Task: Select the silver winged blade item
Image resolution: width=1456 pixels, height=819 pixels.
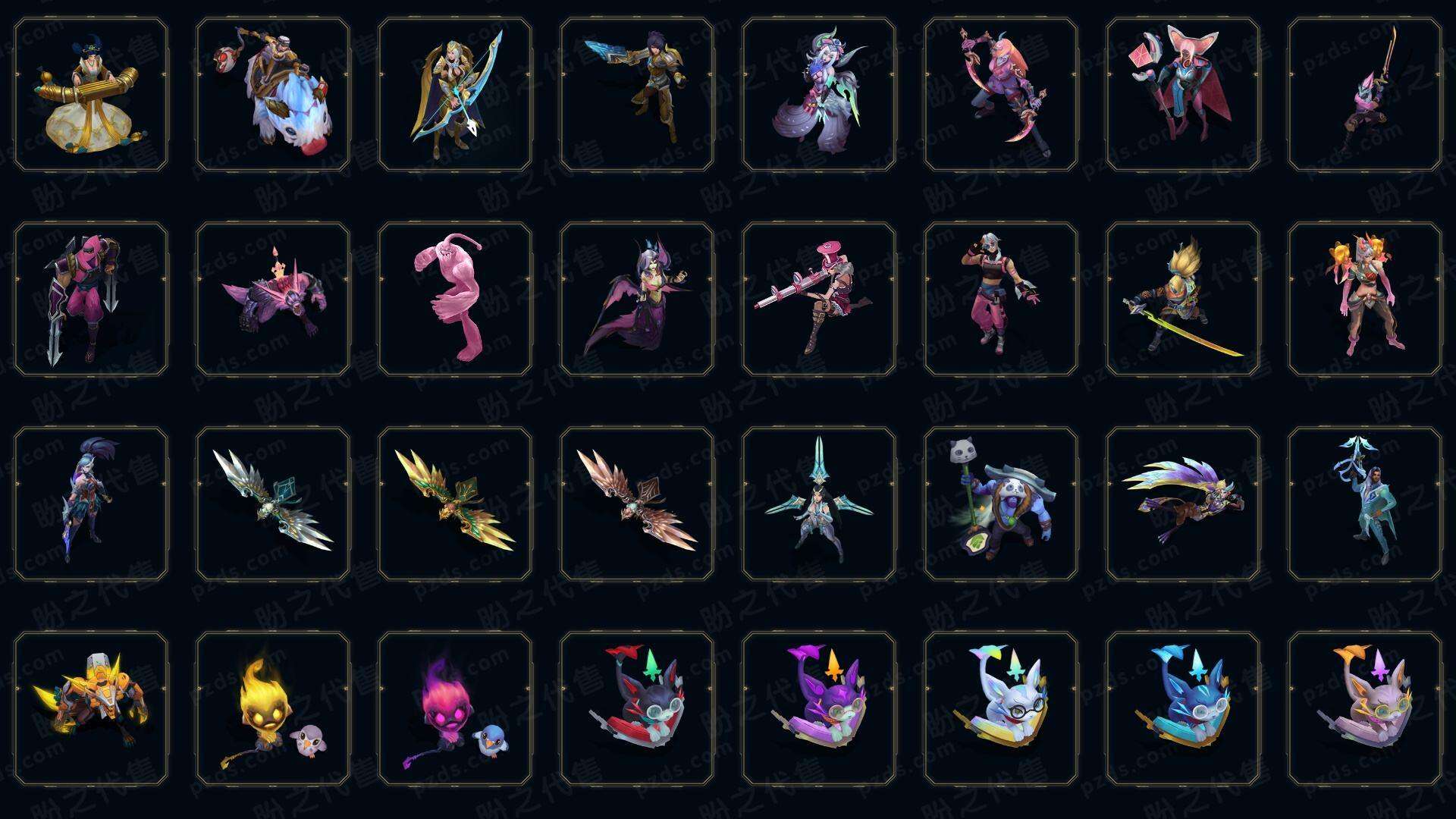Action: tap(273, 504)
